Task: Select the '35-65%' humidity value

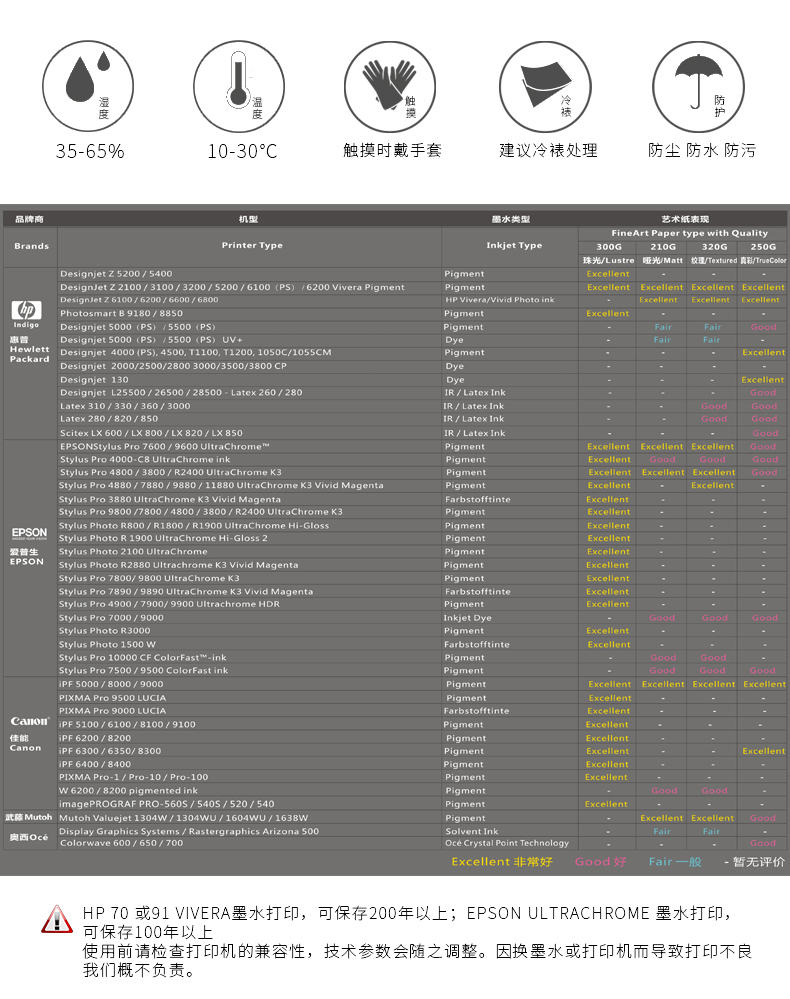Action: pos(90,152)
